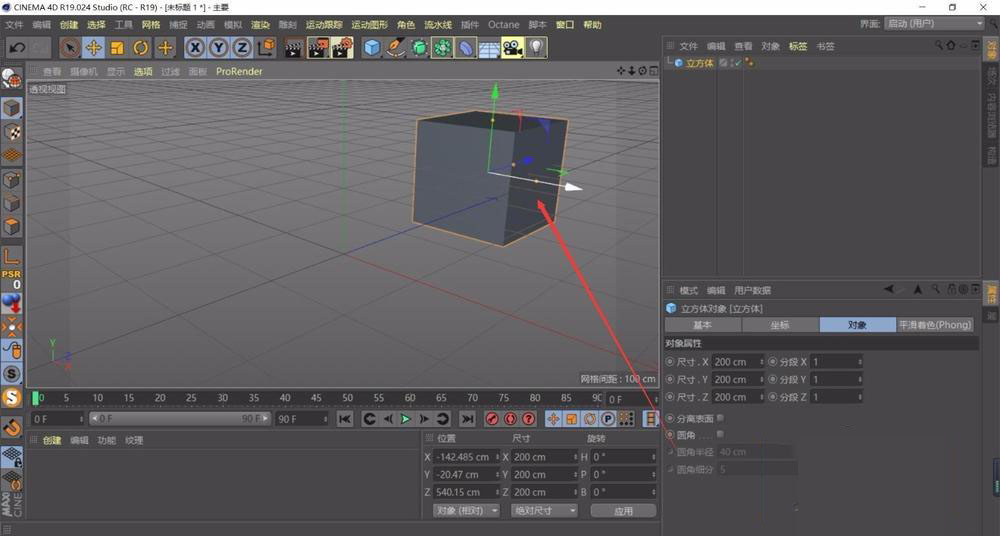Click the 应用 apply button
The height and width of the screenshot is (536, 1000).
point(623,510)
